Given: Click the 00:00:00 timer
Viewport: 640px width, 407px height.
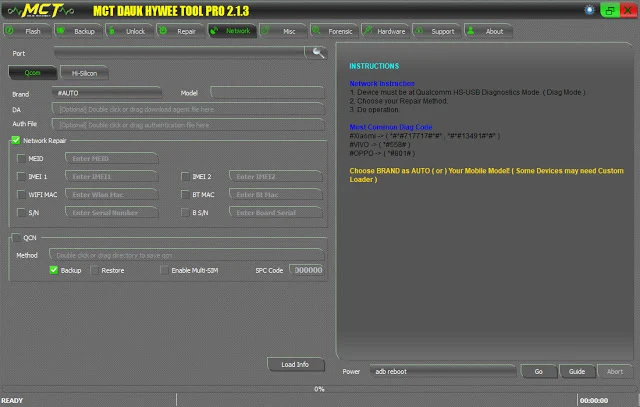Looking at the screenshot, I should (594, 400).
